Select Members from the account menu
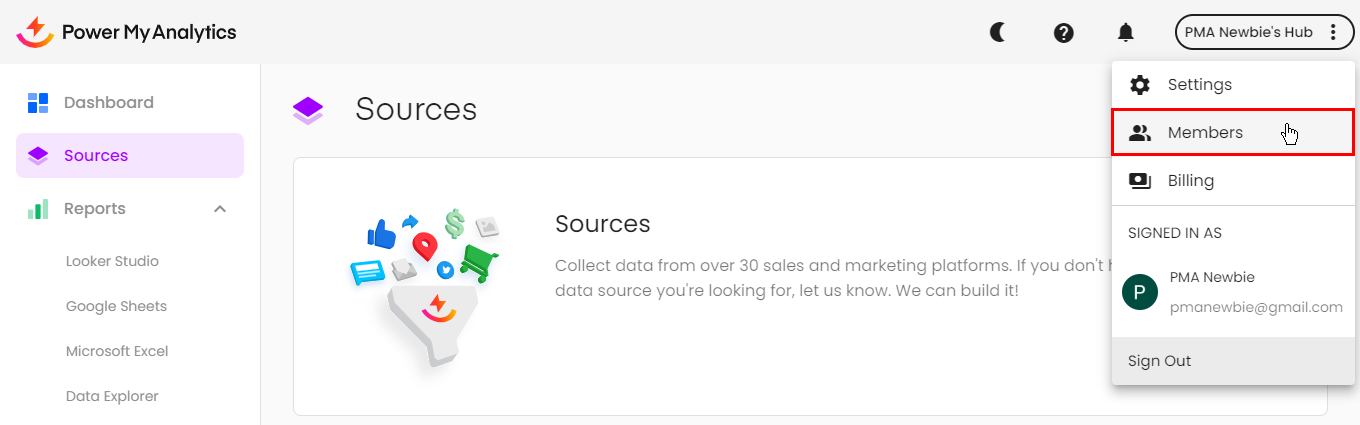 (x=1205, y=133)
